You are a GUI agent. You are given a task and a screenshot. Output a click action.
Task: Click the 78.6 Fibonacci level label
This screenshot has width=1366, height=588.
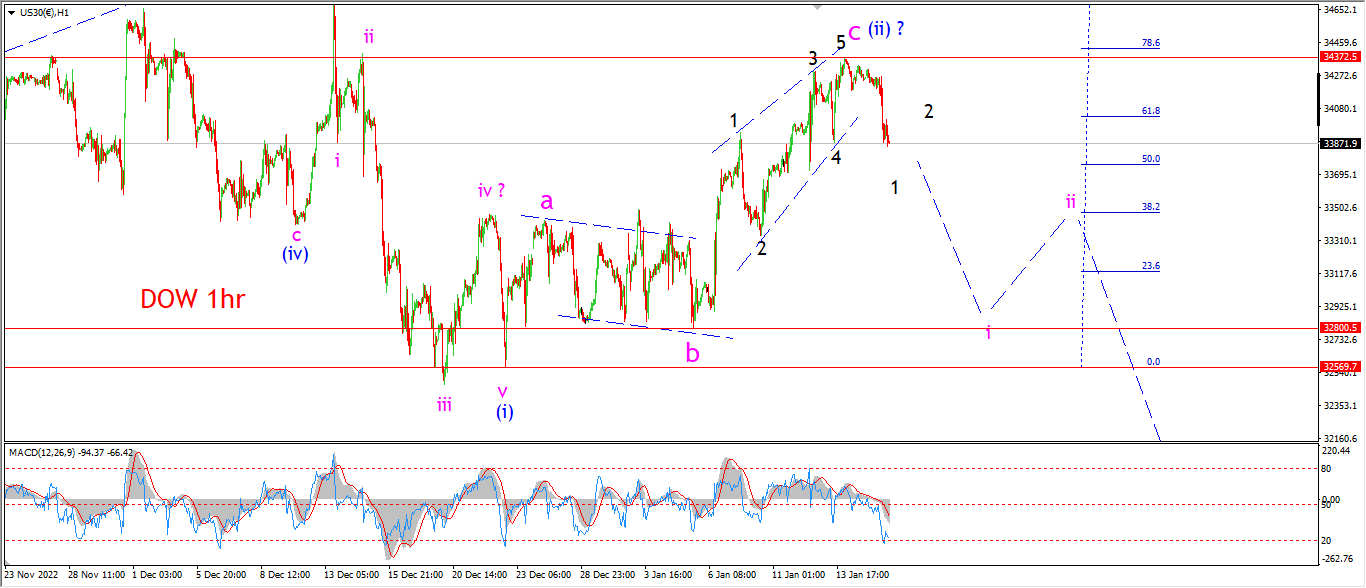point(1150,43)
